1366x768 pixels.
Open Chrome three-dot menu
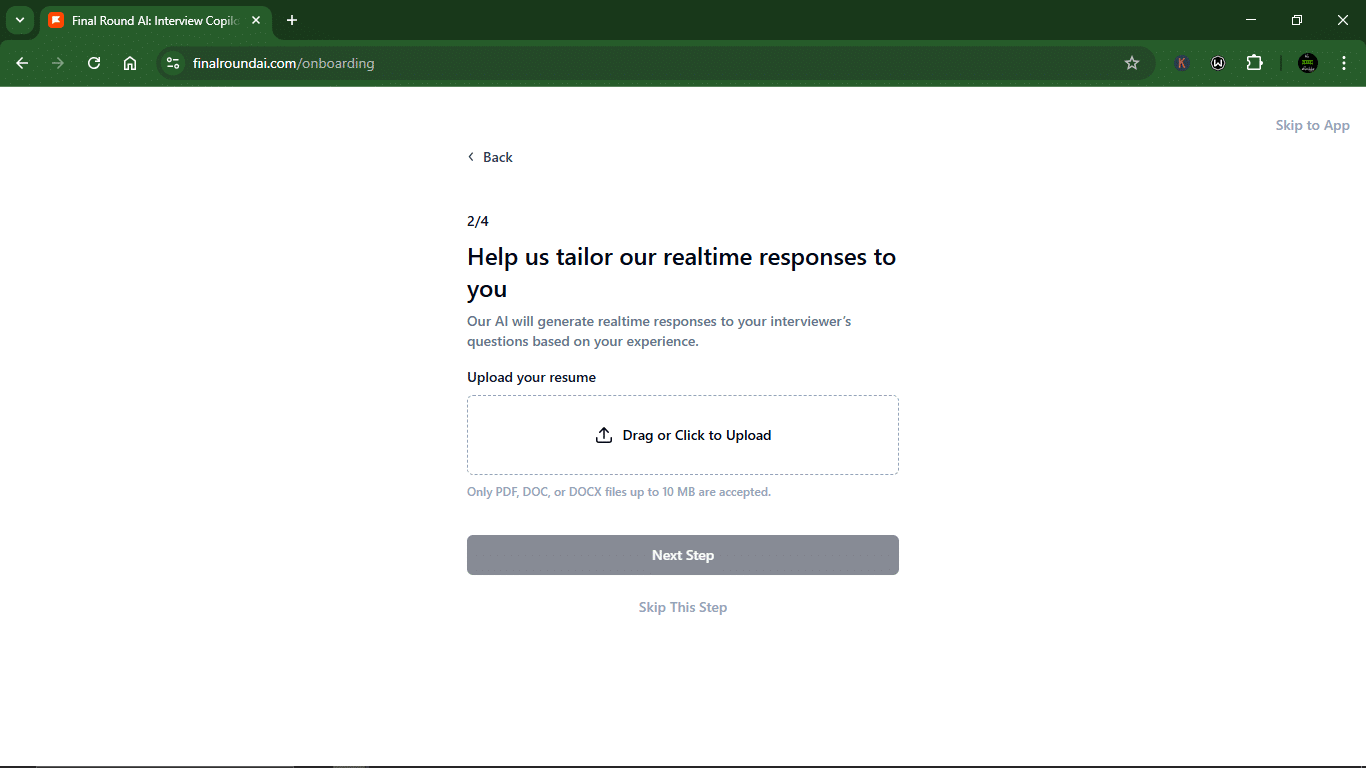tap(1344, 63)
